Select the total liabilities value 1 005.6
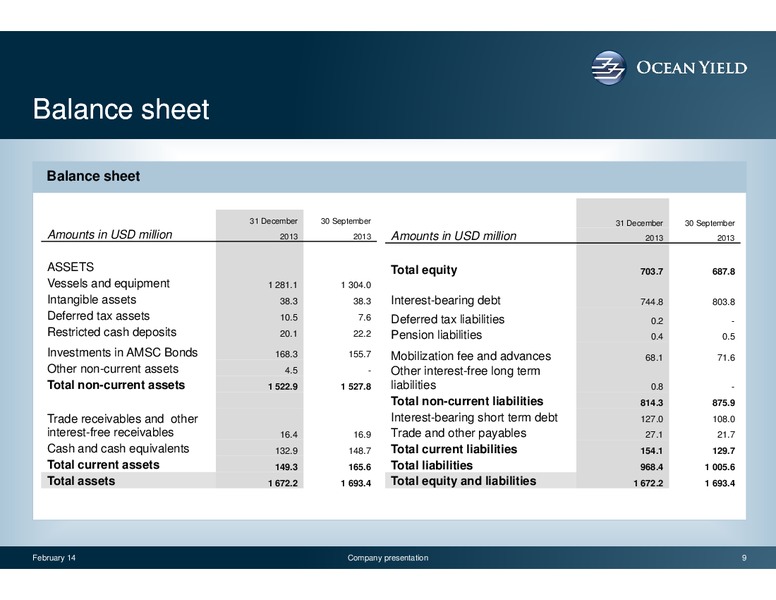Image resolution: width=776 pixels, height=600 pixels. click(x=720, y=467)
